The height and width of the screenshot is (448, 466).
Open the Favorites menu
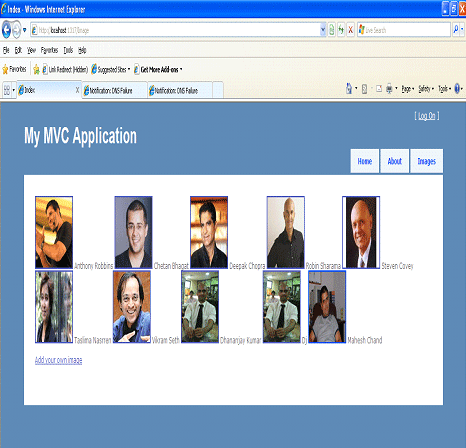(x=49, y=50)
